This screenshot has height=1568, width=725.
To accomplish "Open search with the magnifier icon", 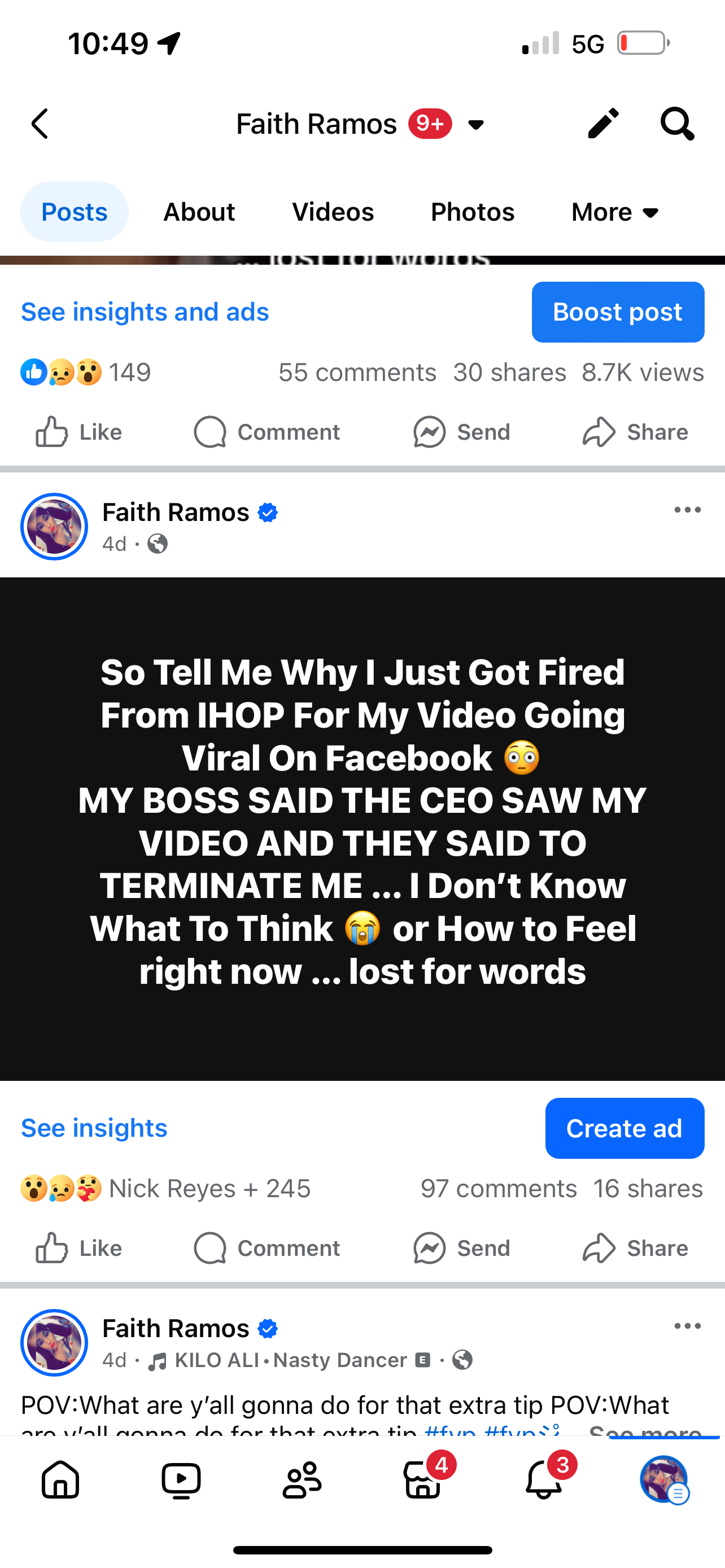I will [676, 124].
